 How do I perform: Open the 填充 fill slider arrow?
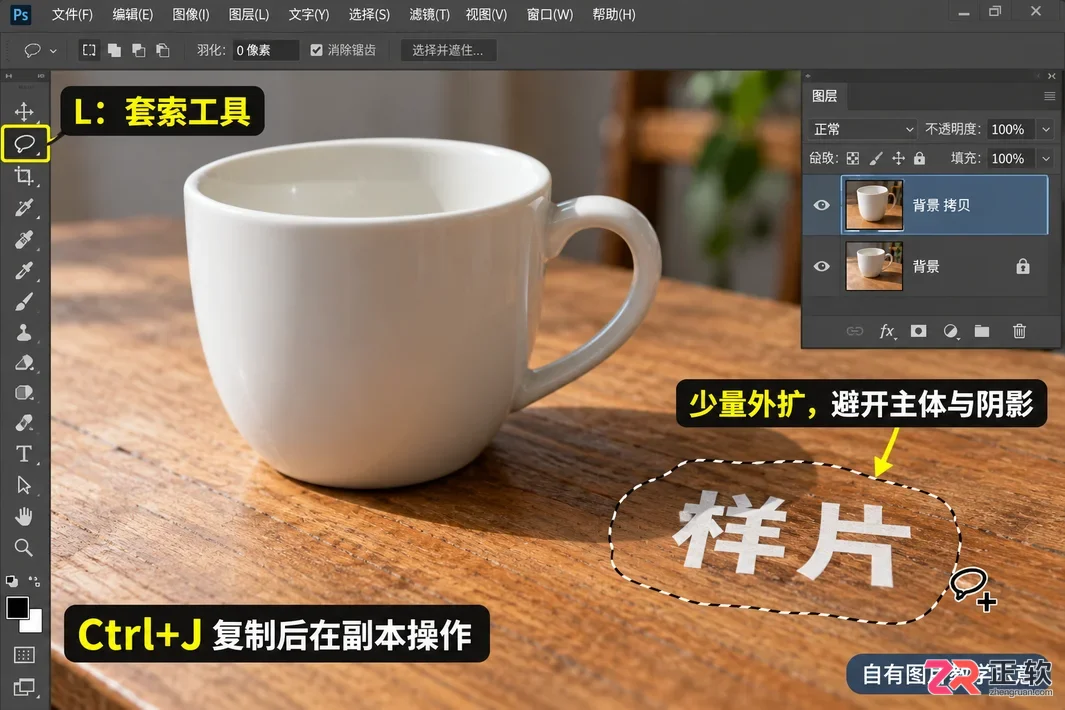point(1045,158)
